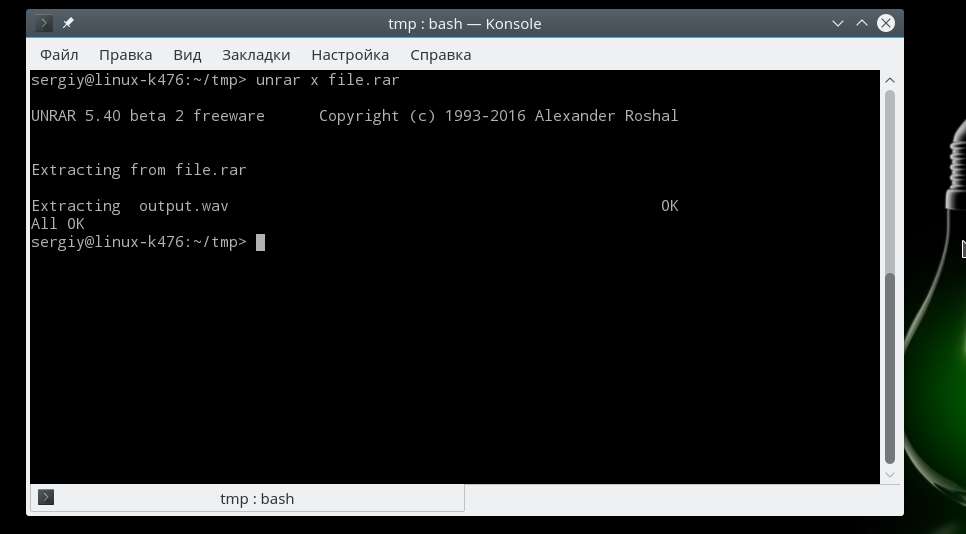The image size is (966, 534).
Task: Open the Настройка menu
Action: click(x=350, y=55)
